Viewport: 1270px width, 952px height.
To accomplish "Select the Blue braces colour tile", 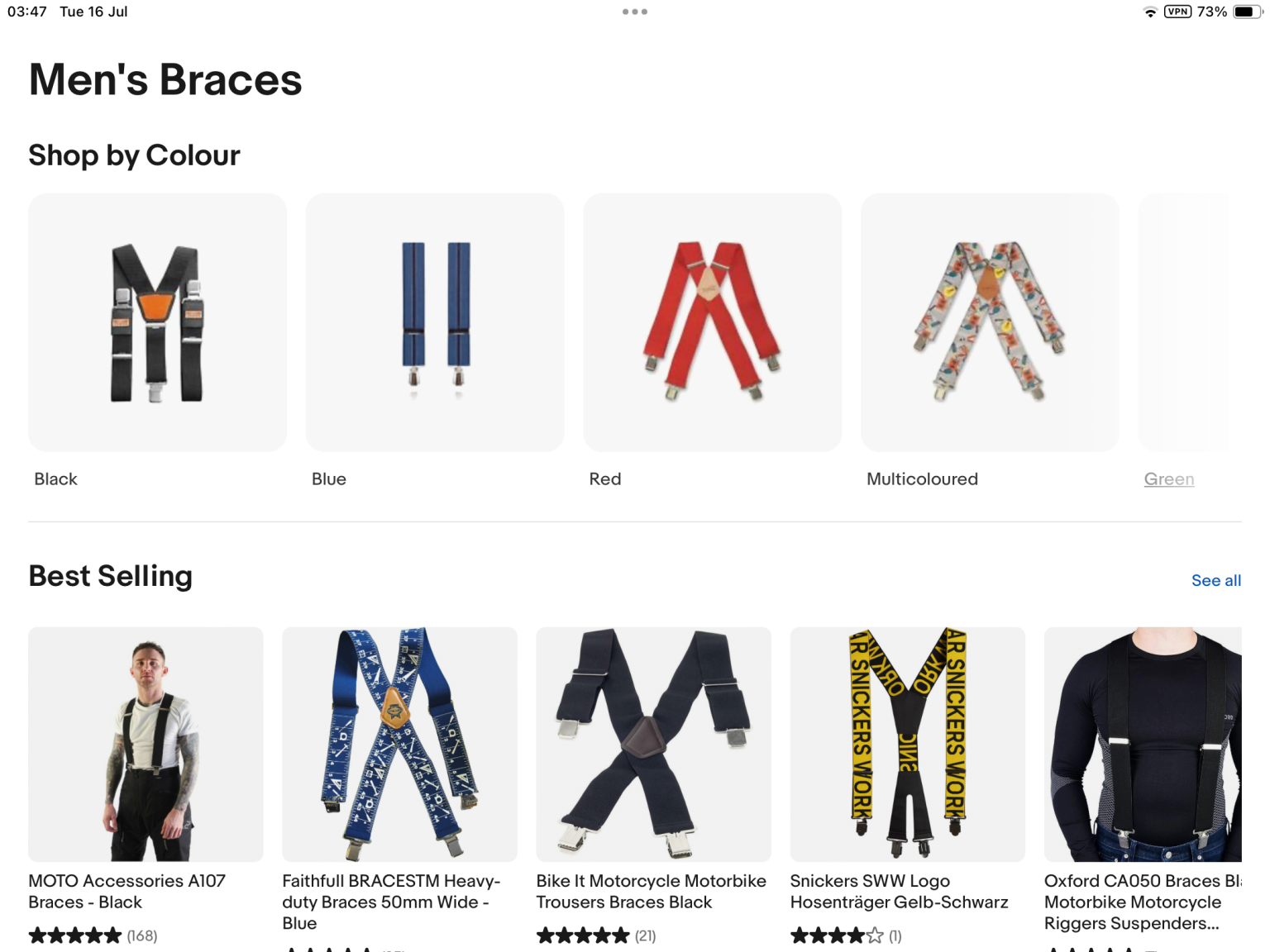I will 435,322.
